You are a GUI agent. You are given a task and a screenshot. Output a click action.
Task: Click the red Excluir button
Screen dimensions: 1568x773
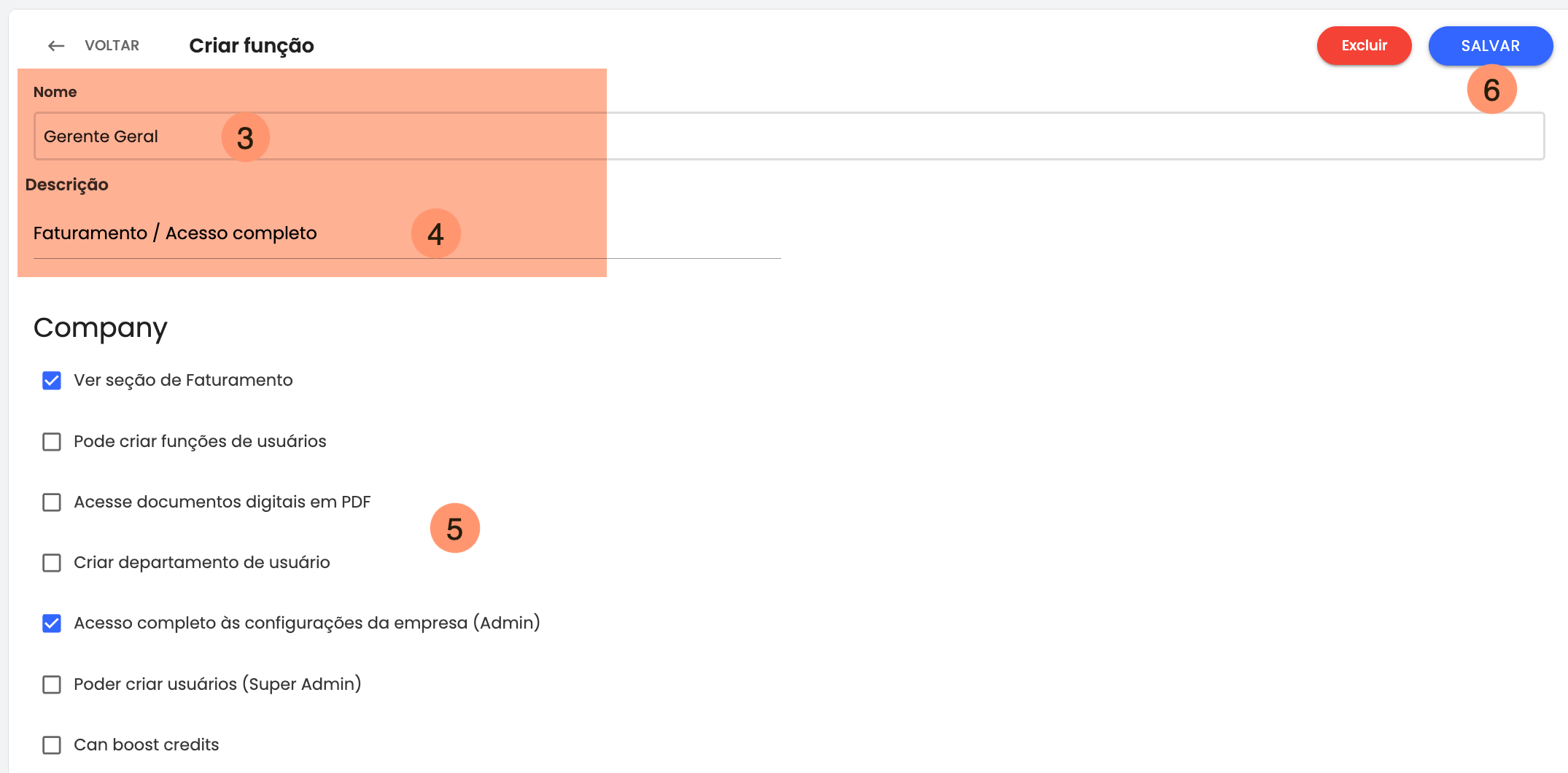pos(1364,45)
